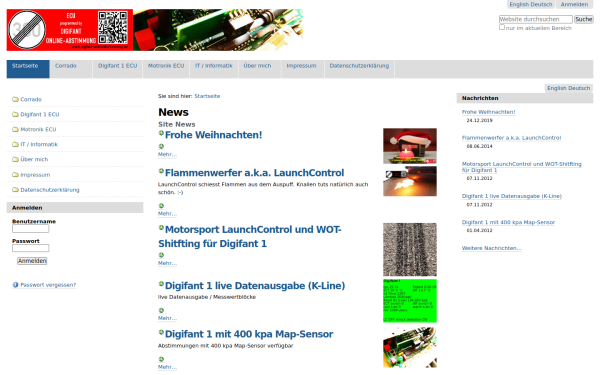Focus the Passwort input field

pyautogui.click(x=31, y=248)
